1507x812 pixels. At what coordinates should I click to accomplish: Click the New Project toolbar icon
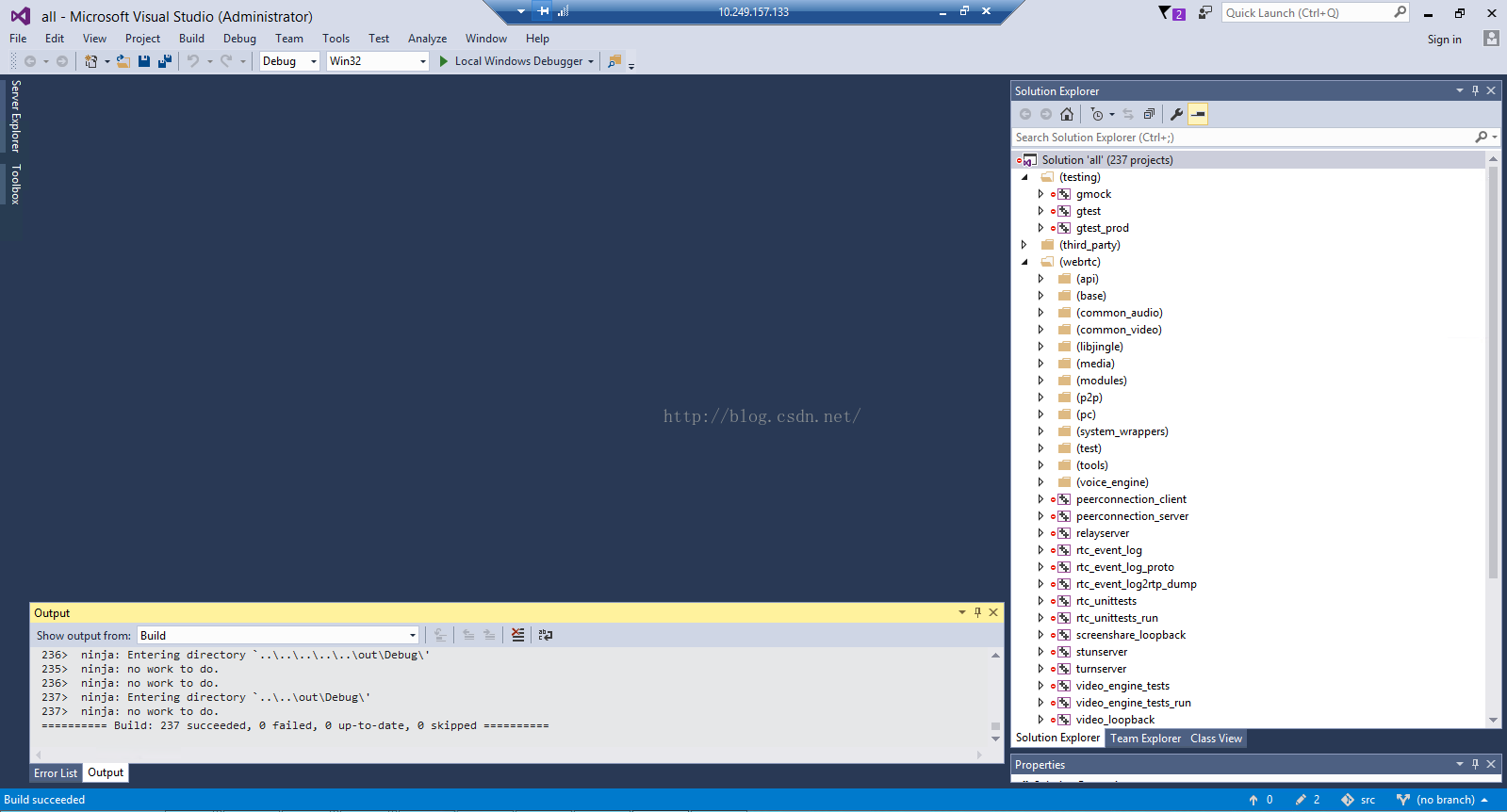[91, 61]
